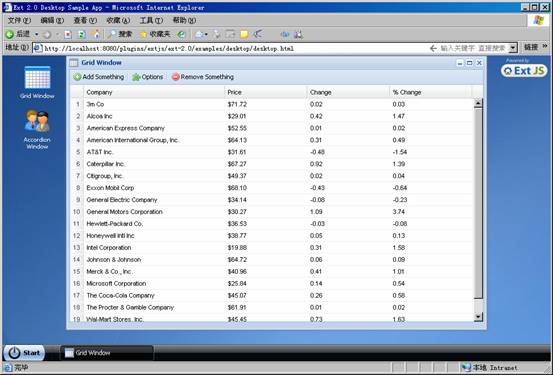Click the yellow note icon in IE toolbar
Screen dimensions: 553x375
point(244,34)
